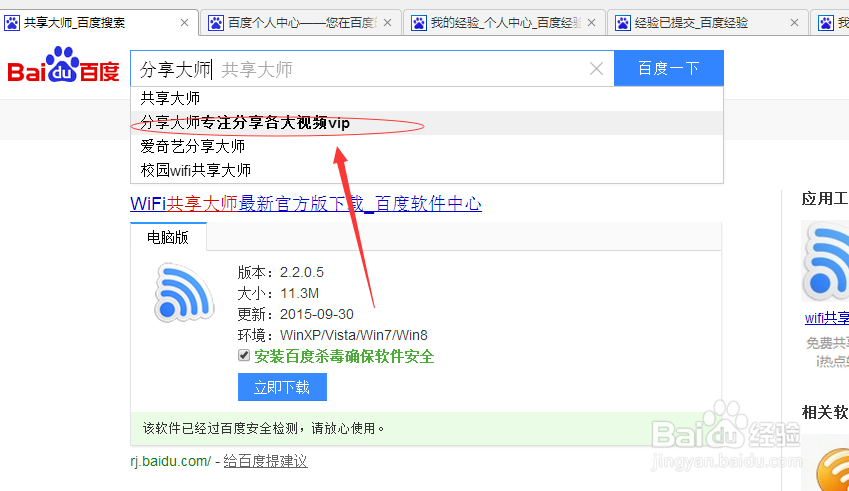This screenshot has height=491, width=849.
Task: Open the wifi共享 link in the sidebar
Action: 827,318
